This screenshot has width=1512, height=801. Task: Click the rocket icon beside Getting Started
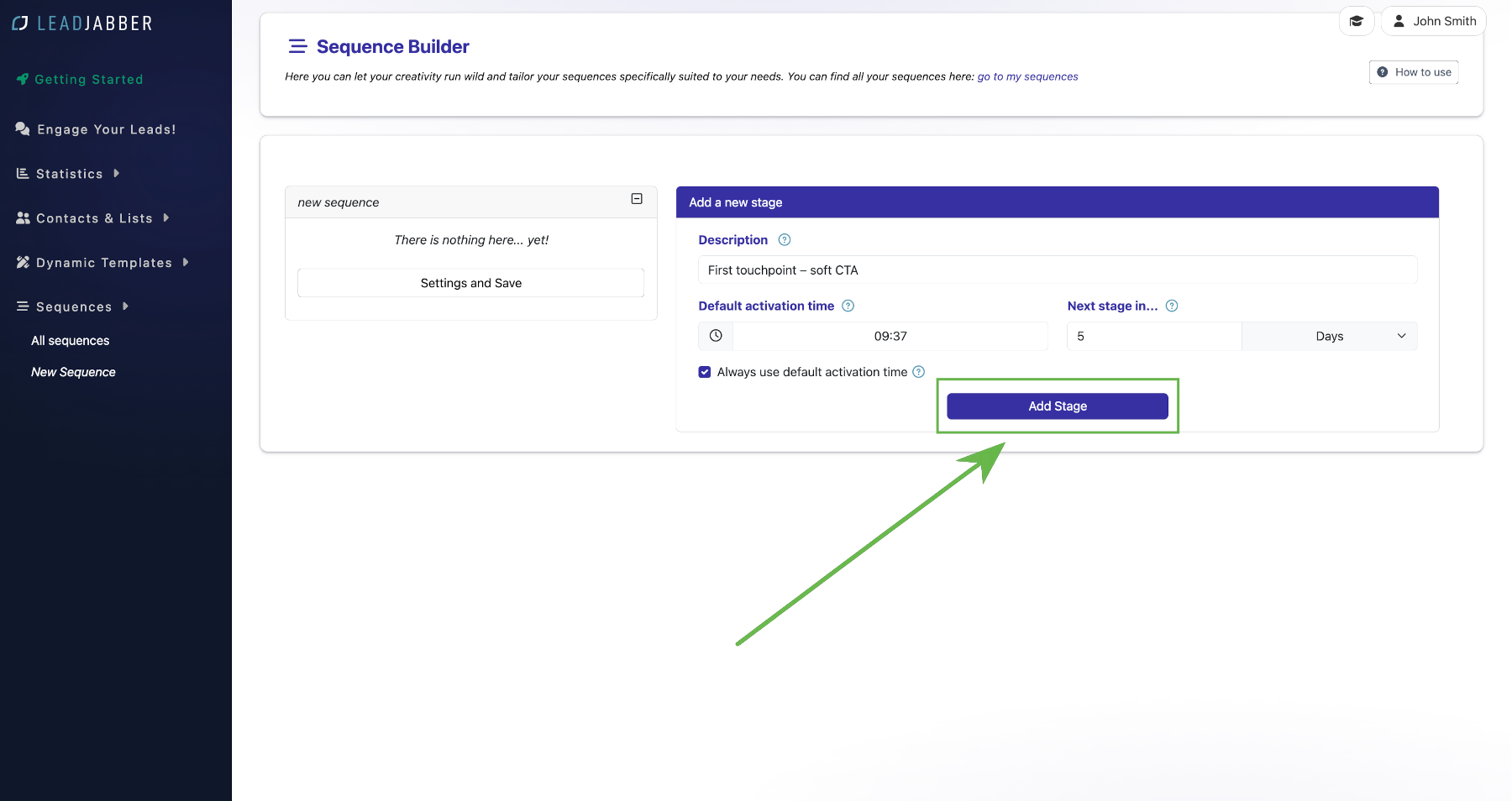click(23, 79)
